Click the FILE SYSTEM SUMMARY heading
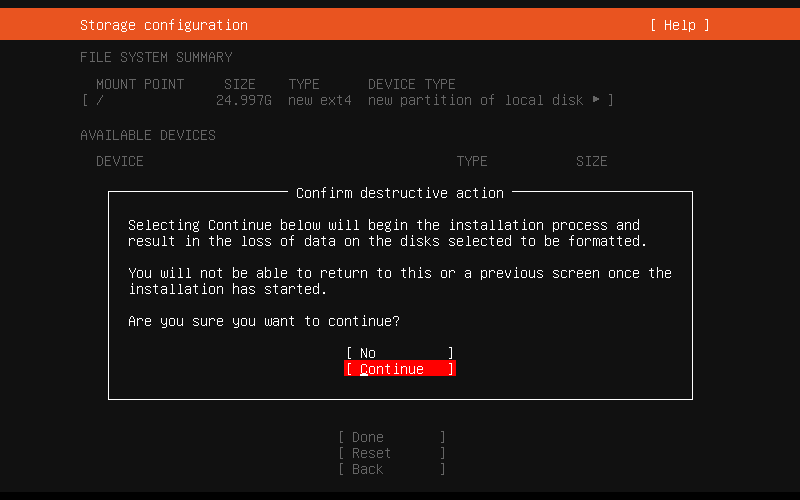This screenshot has height=500, width=800. coord(156,57)
